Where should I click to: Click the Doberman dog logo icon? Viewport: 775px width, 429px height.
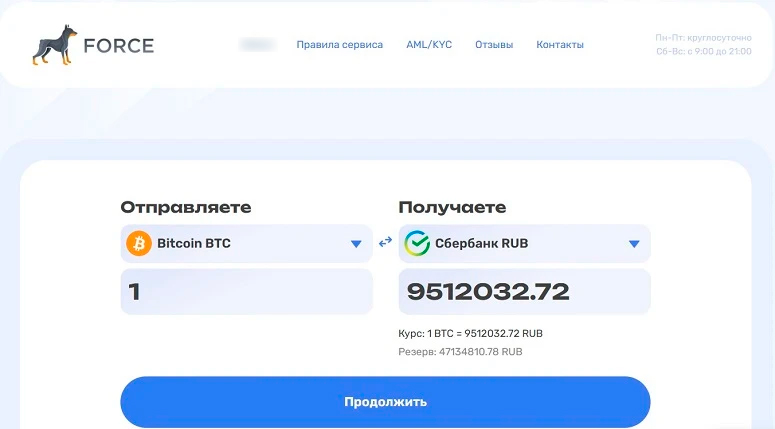(53, 45)
